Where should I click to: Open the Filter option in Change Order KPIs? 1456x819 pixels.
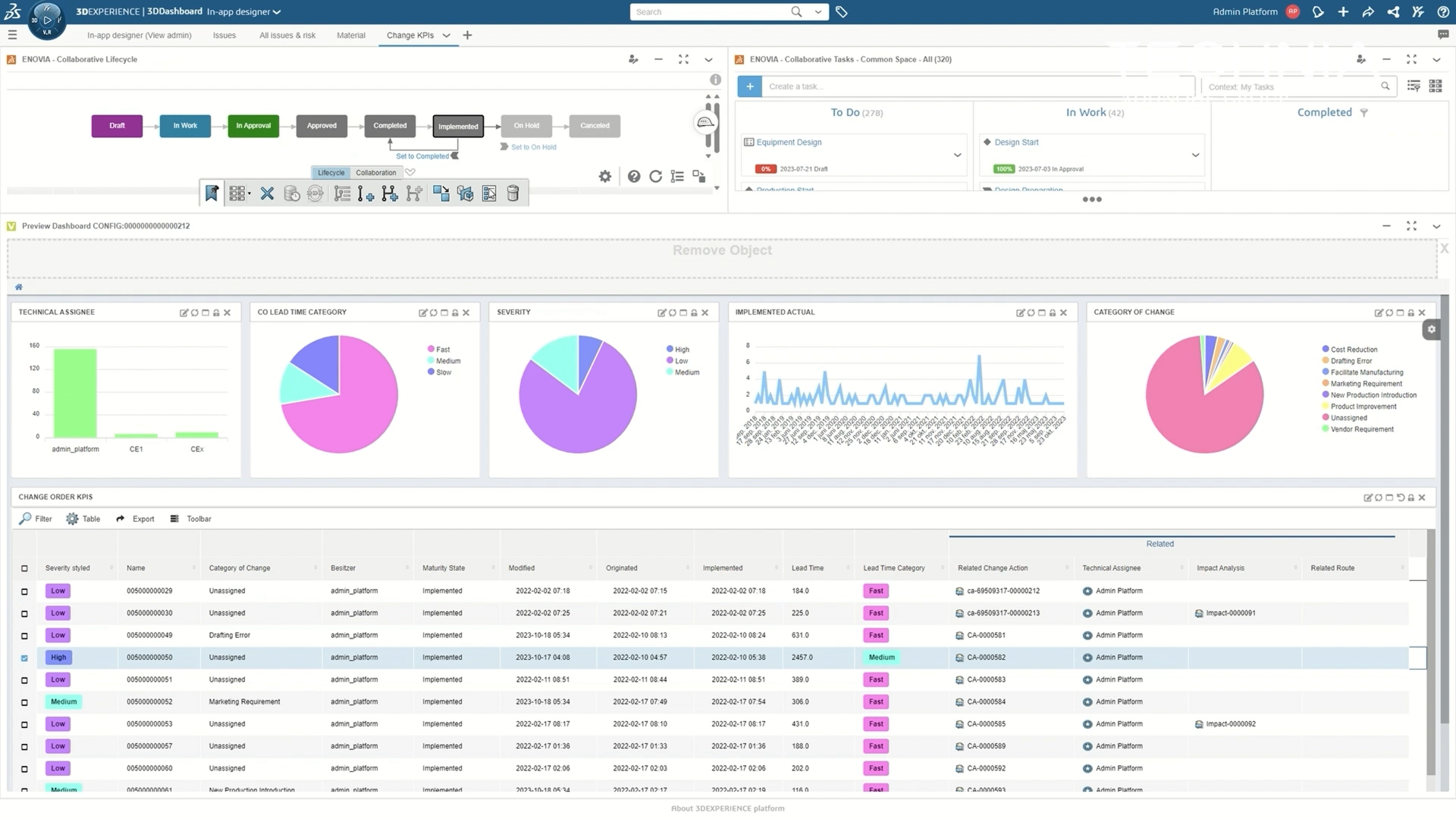click(36, 519)
